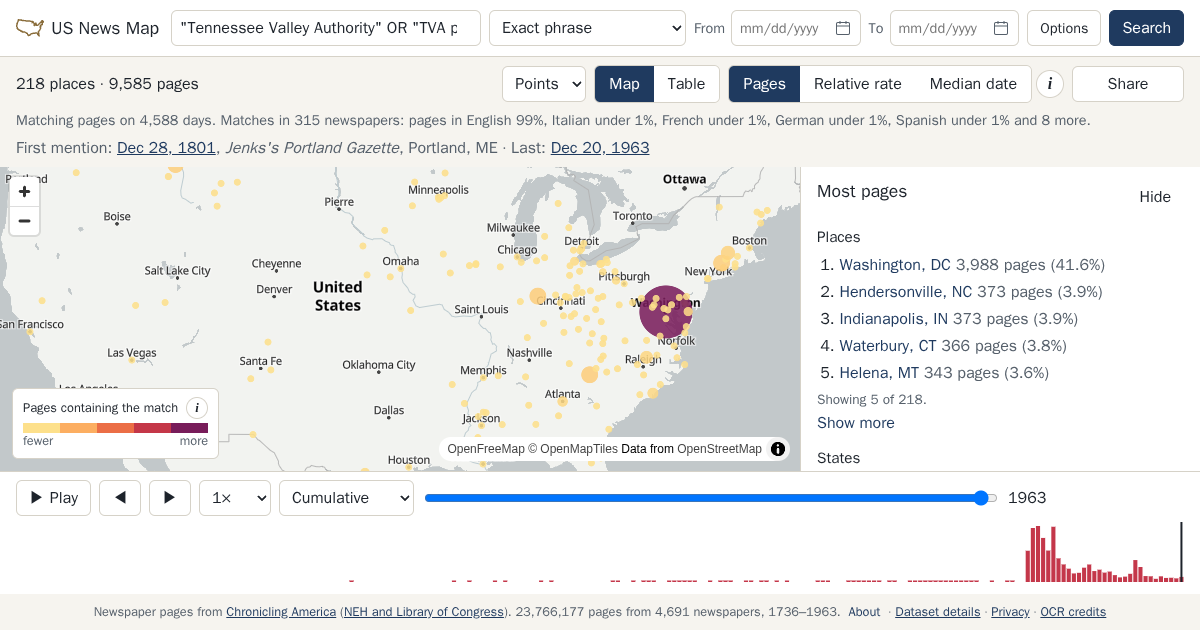Click the US News Map logo icon
Image resolution: width=1200 pixels, height=630 pixels.
point(30,28)
